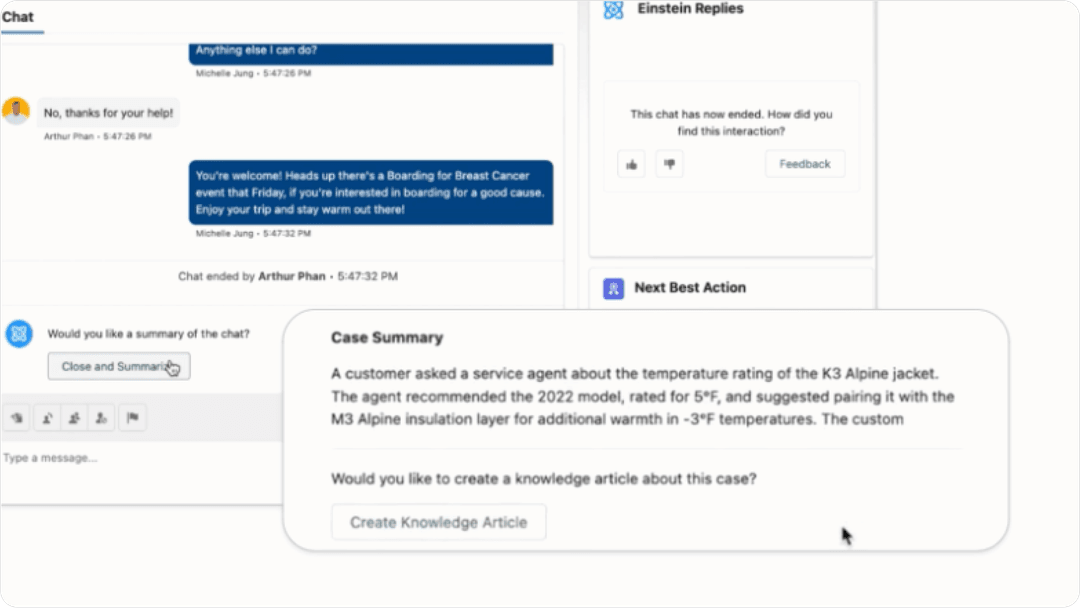The height and width of the screenshot is (608, 1080).
Task: Give a thumbs down rating on the interaction
Action: tap(669, 163)
